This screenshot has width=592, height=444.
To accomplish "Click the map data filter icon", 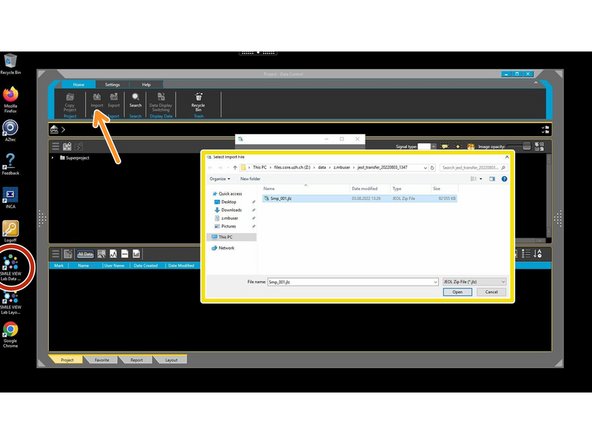I will click(x=136, y=254).
